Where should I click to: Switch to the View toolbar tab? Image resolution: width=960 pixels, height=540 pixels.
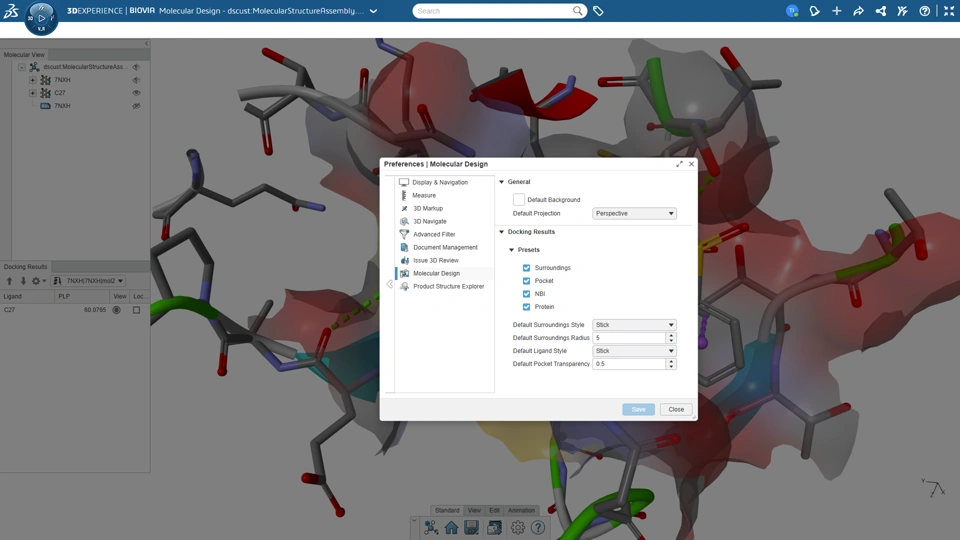[474, 510]
